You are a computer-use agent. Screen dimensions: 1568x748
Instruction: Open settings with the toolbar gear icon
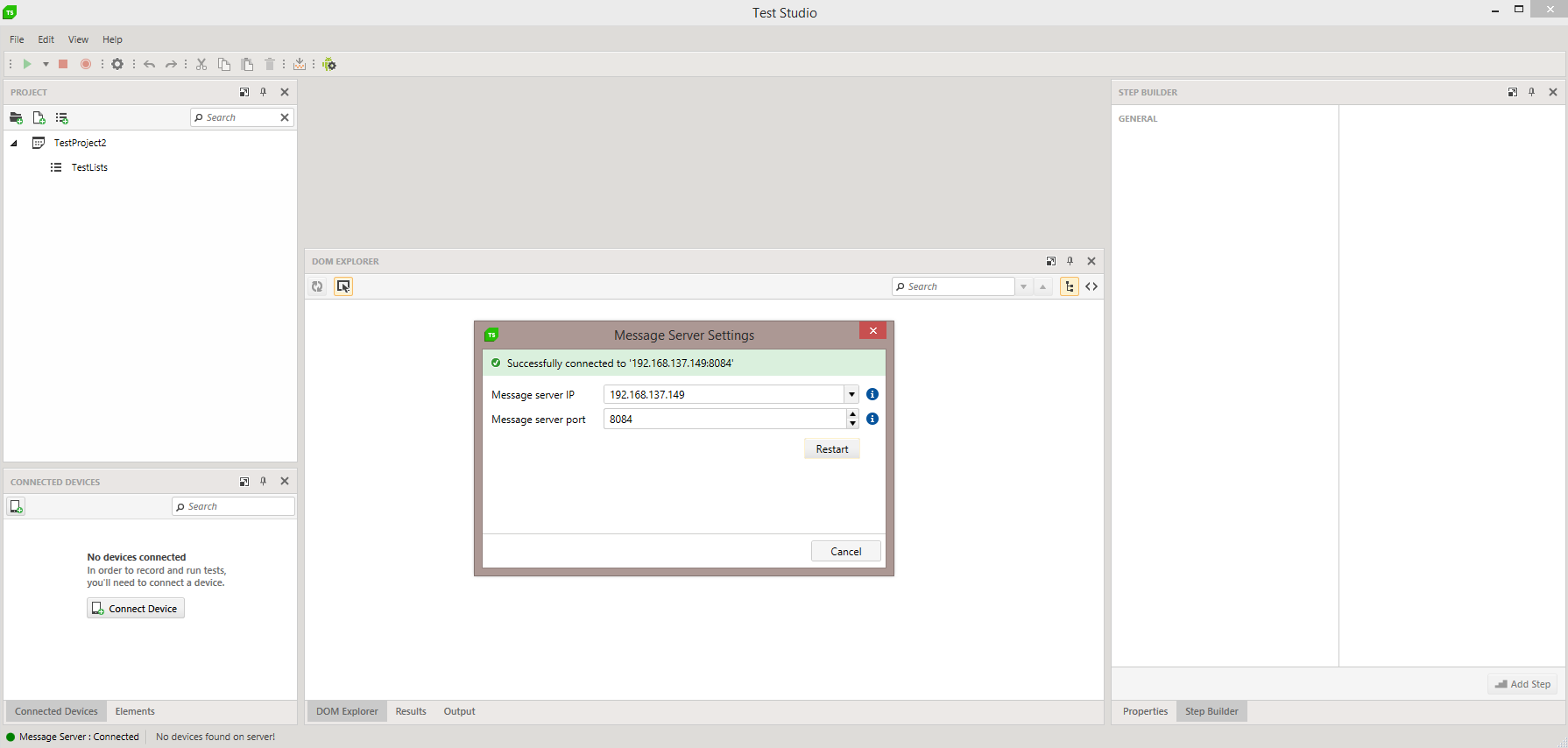(x=117, y=64)
